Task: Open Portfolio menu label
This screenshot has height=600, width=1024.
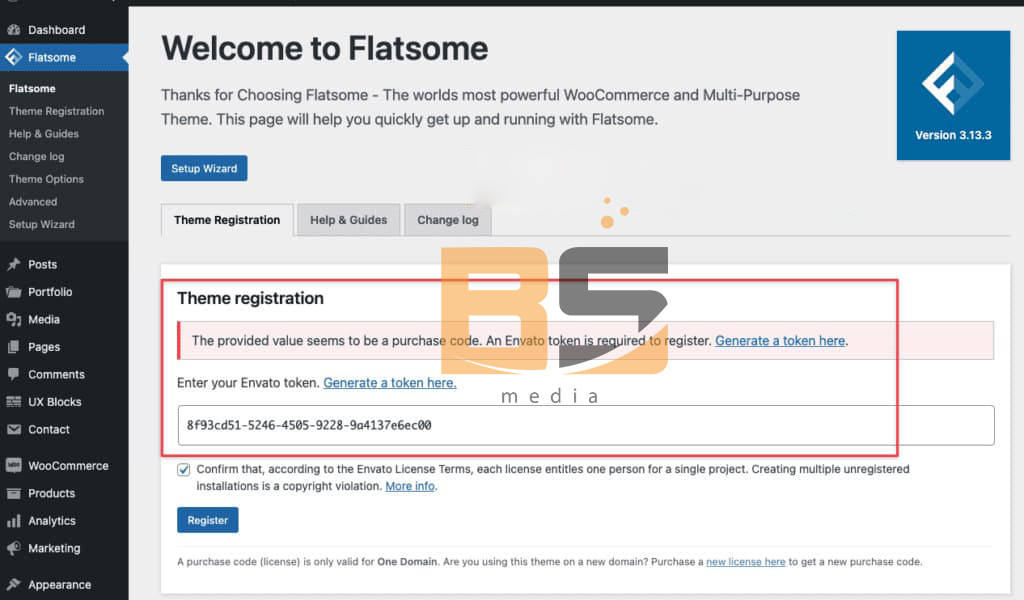Action: click(x=50, y=292)
